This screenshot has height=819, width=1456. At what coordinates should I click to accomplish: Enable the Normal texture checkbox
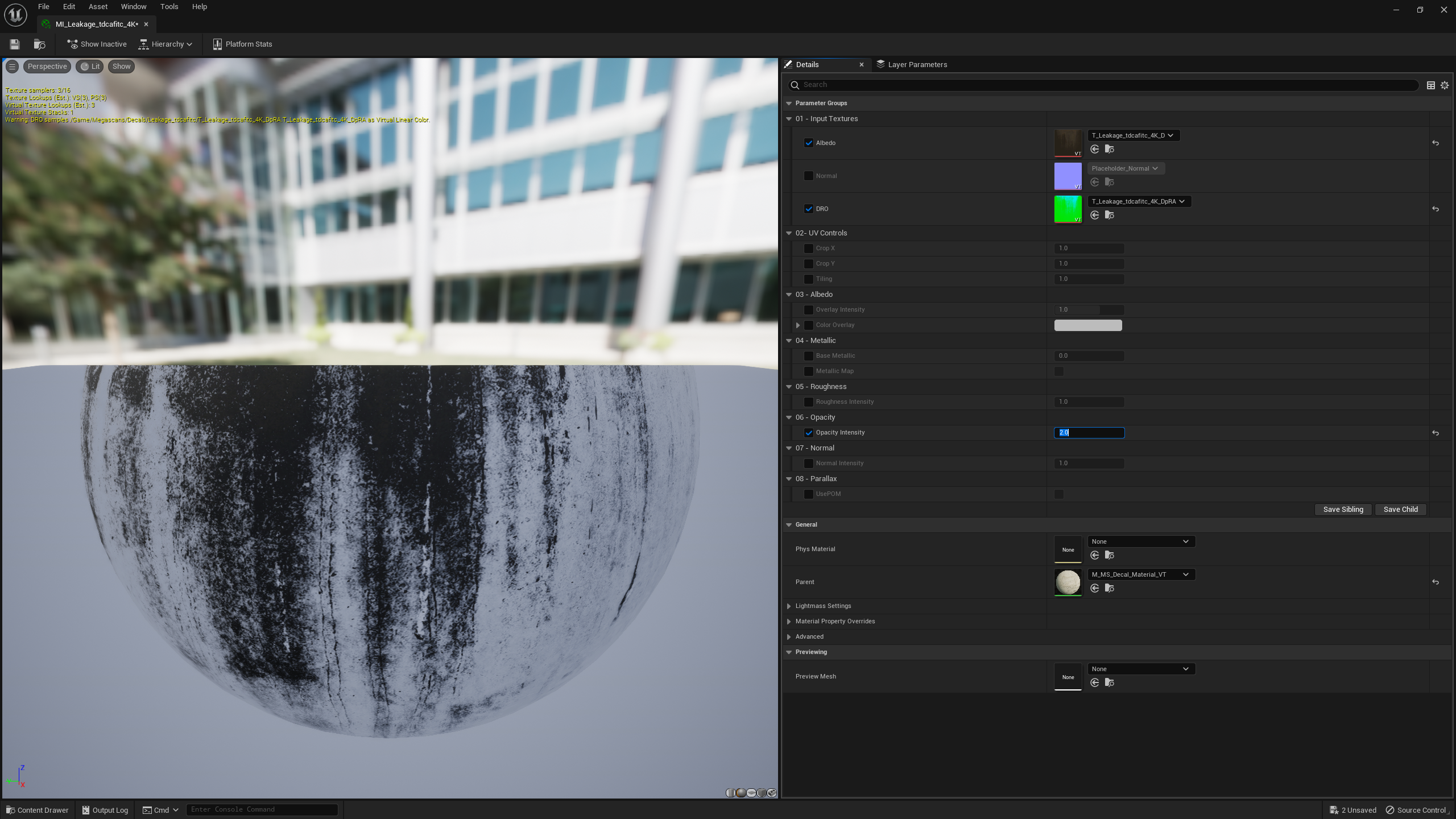coord(808,176)
